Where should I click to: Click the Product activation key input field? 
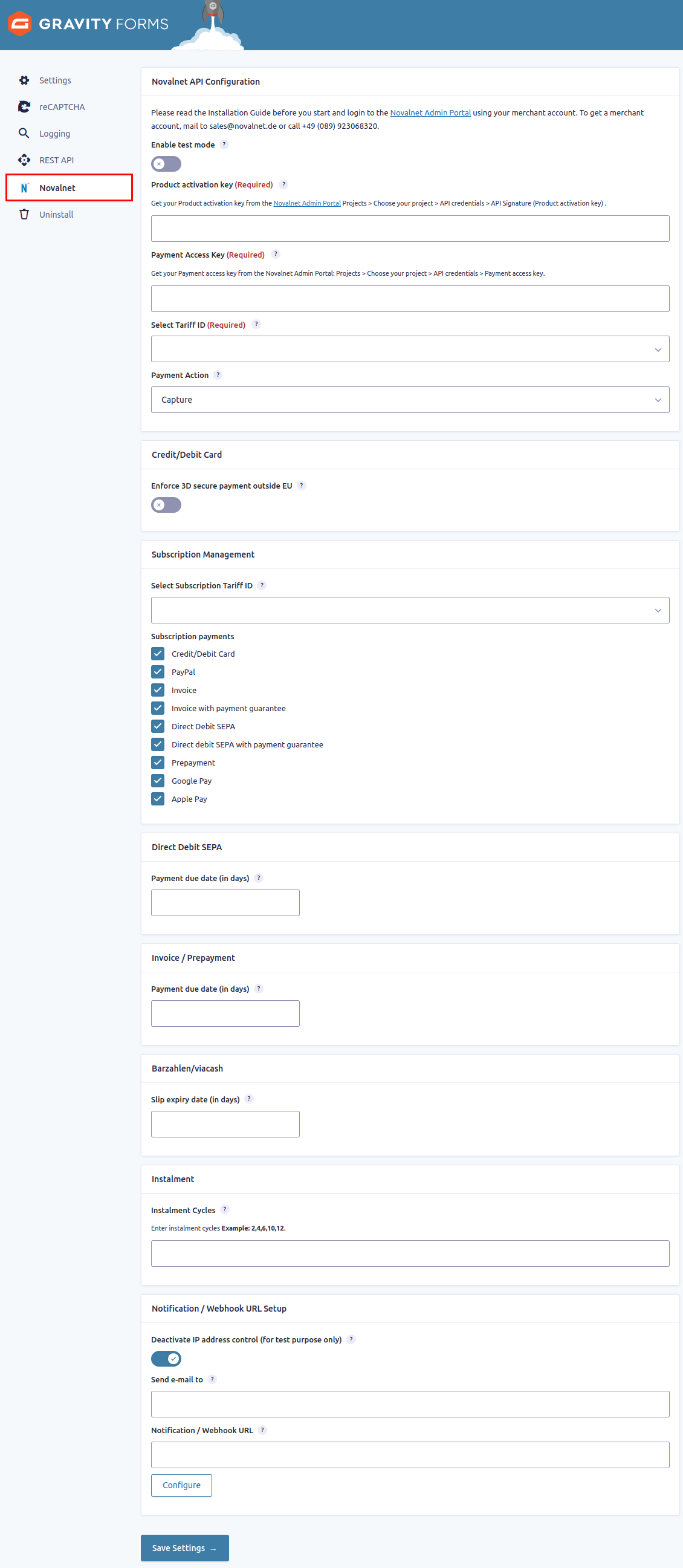[410, 229]
